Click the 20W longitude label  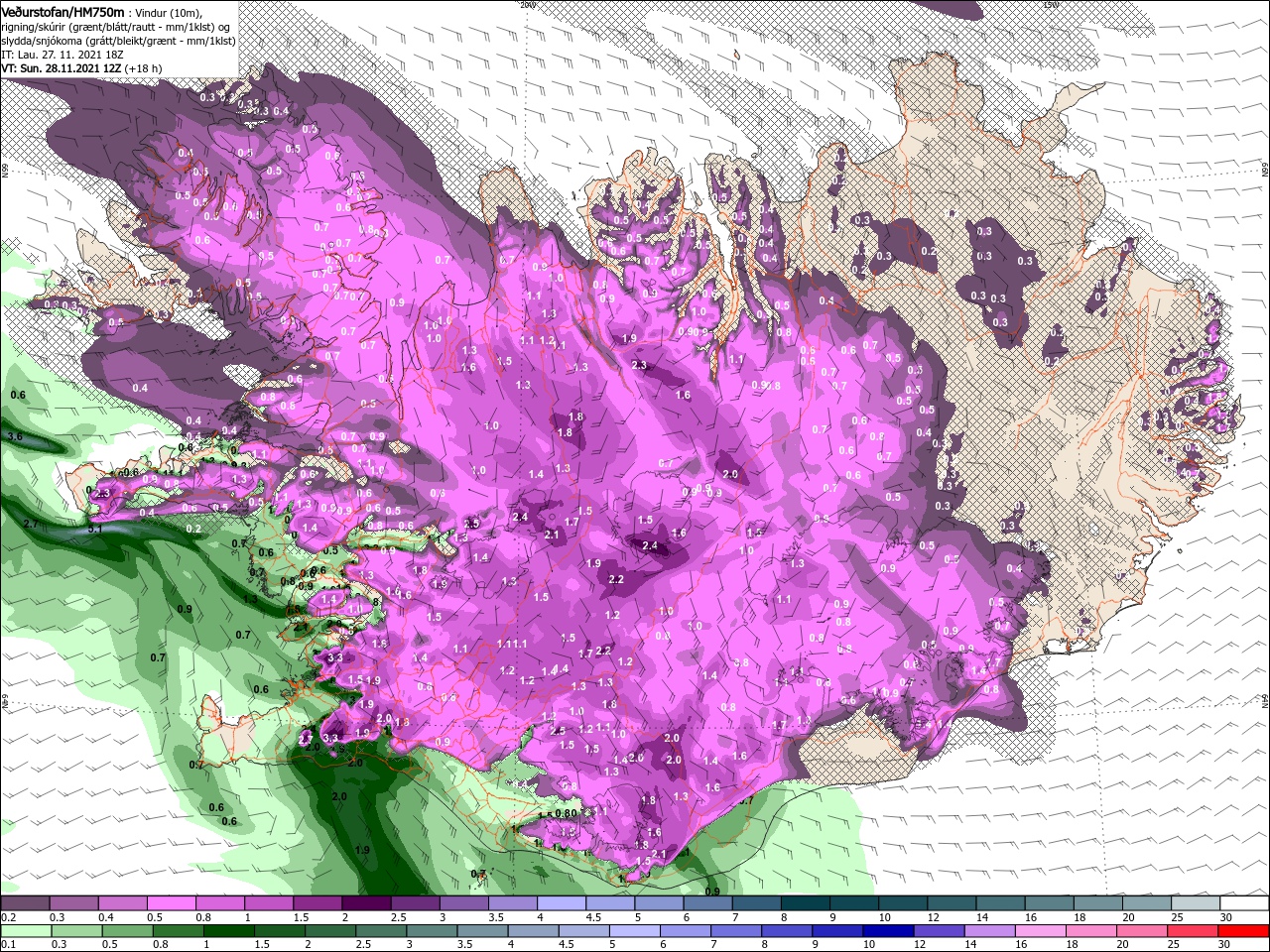(x=528, y=5)
